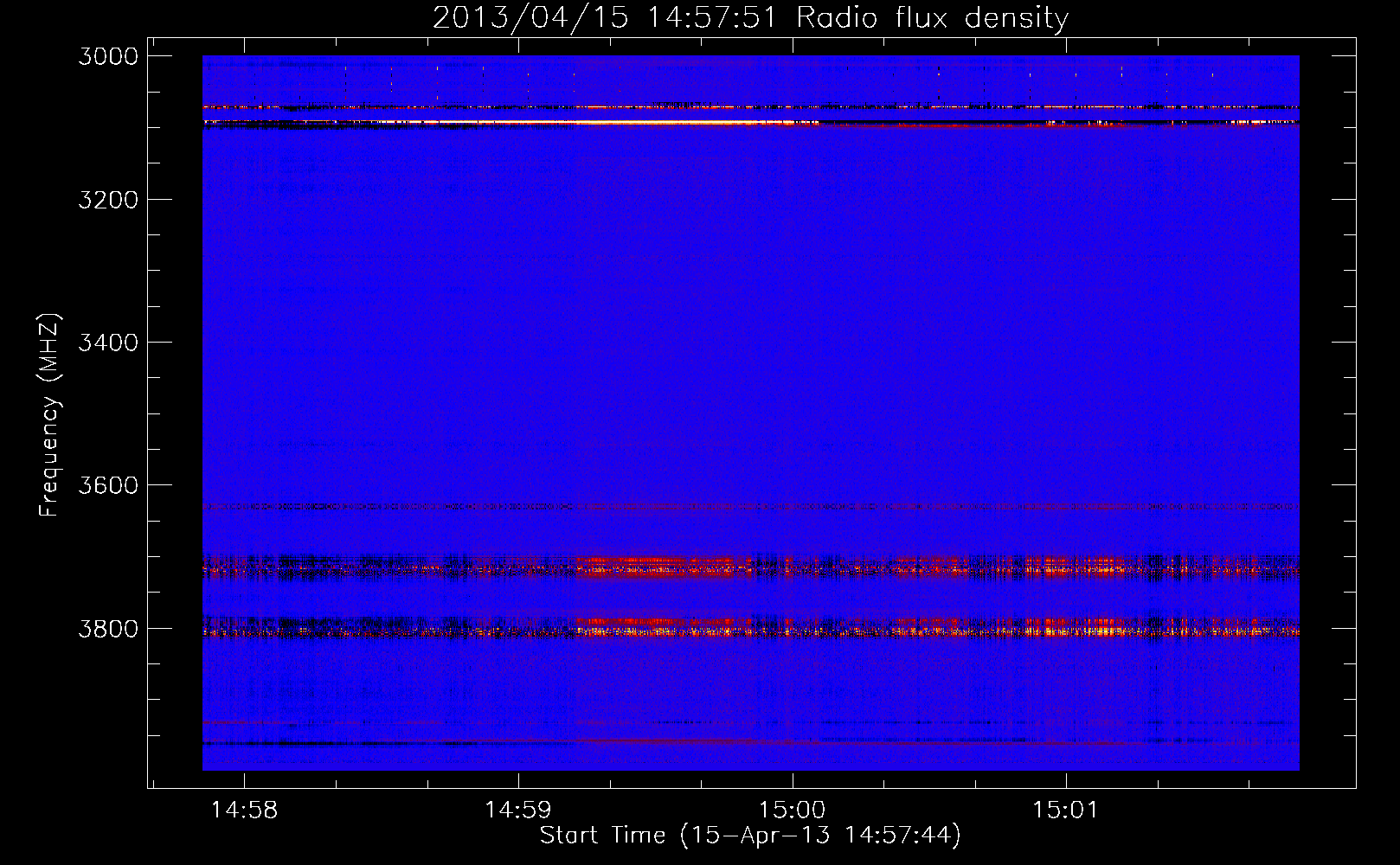Click the 3600 frequency tick label

point(108,485)
